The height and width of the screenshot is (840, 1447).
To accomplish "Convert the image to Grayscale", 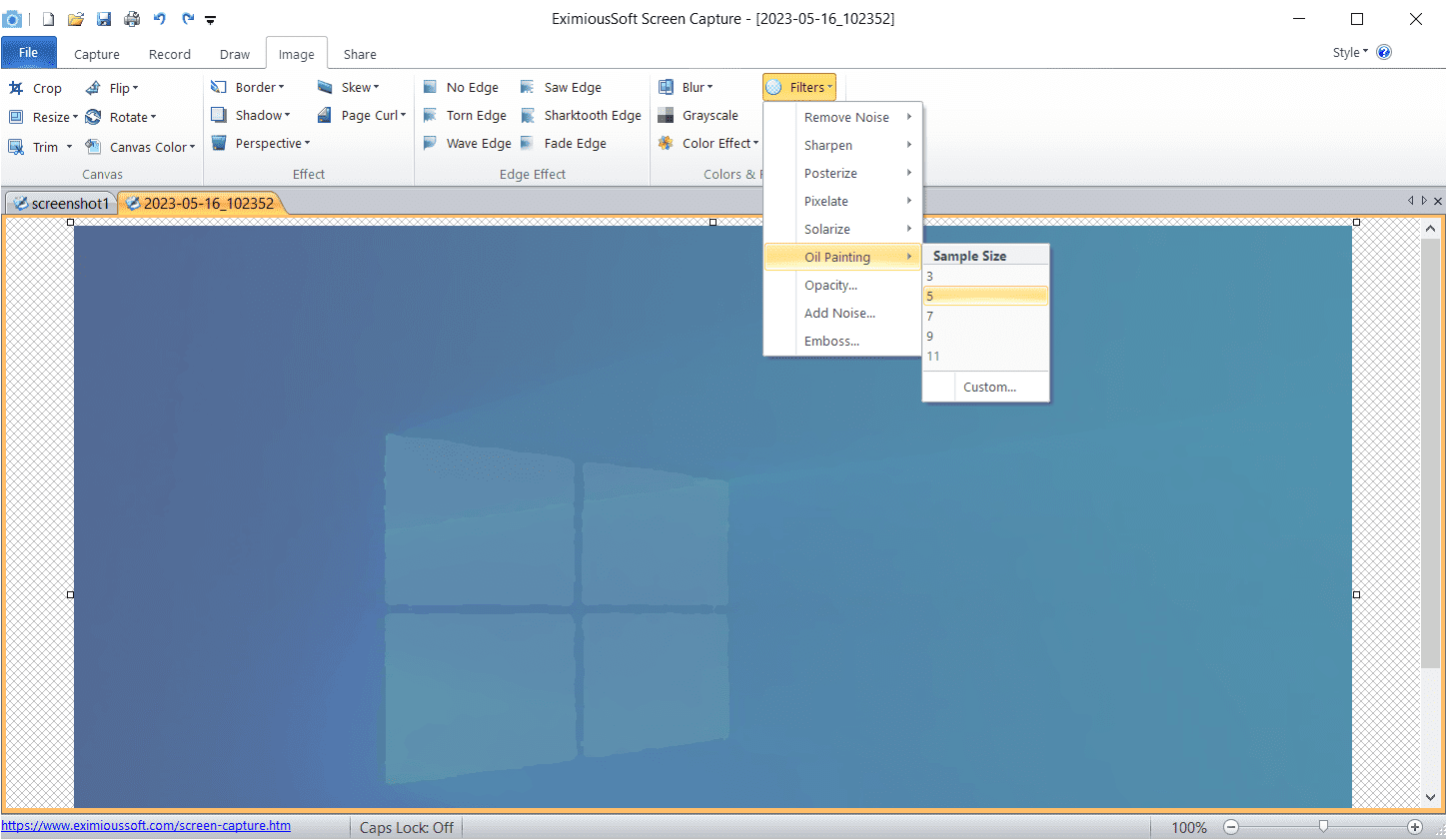I will click(699, 116).
